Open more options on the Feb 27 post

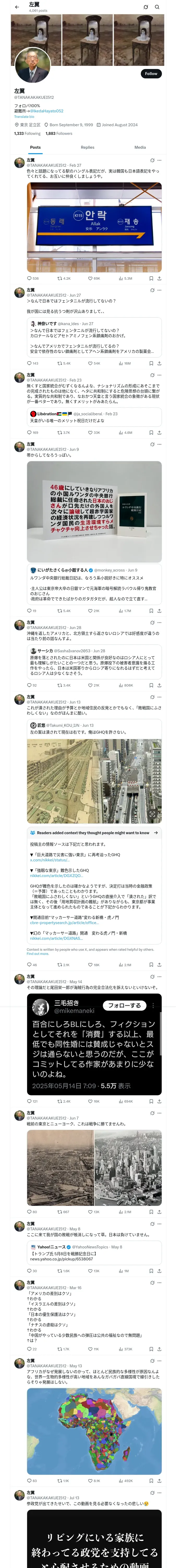(x=159, y=160)
